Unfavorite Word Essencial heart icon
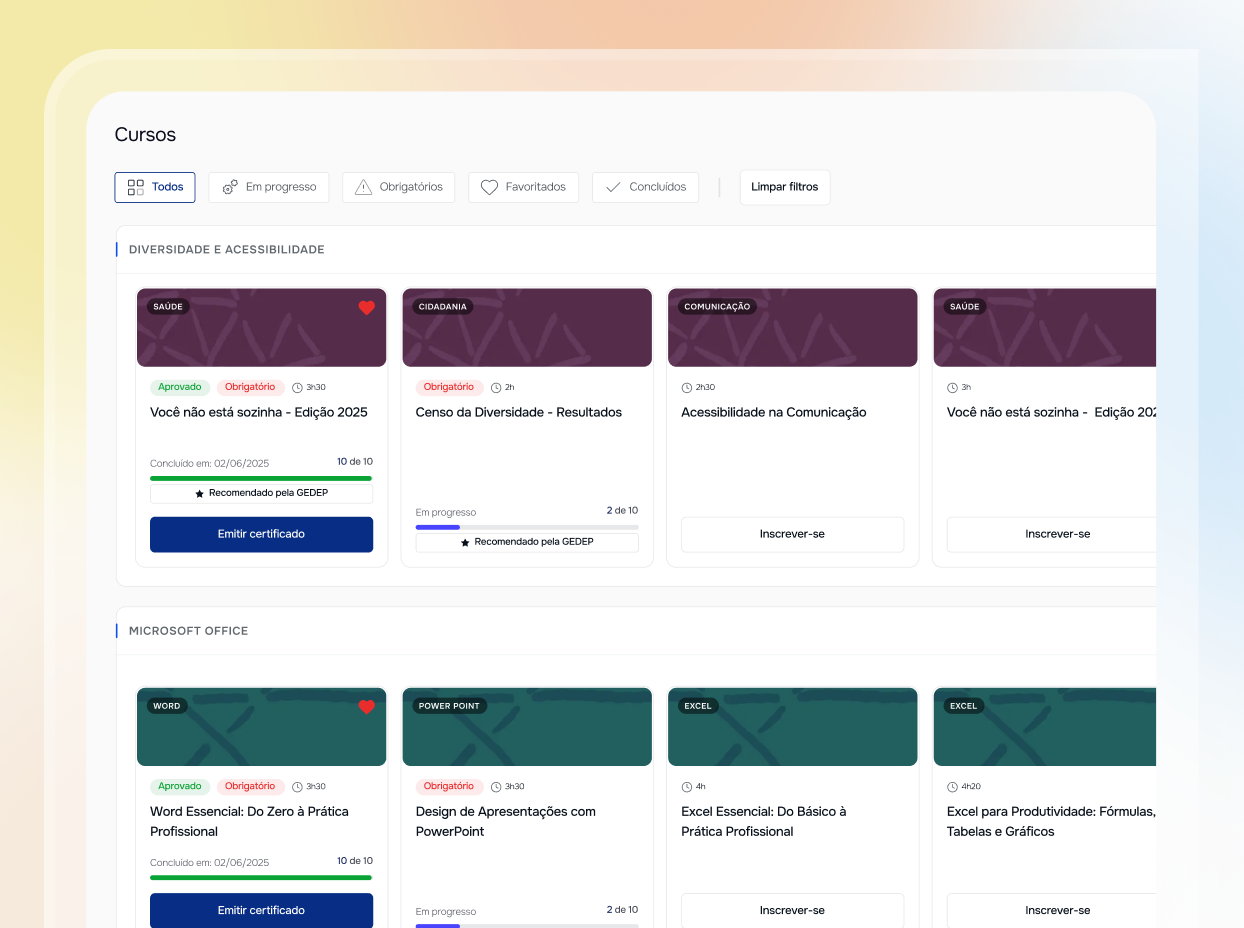1244x928 pixels. tap(366, 707)
